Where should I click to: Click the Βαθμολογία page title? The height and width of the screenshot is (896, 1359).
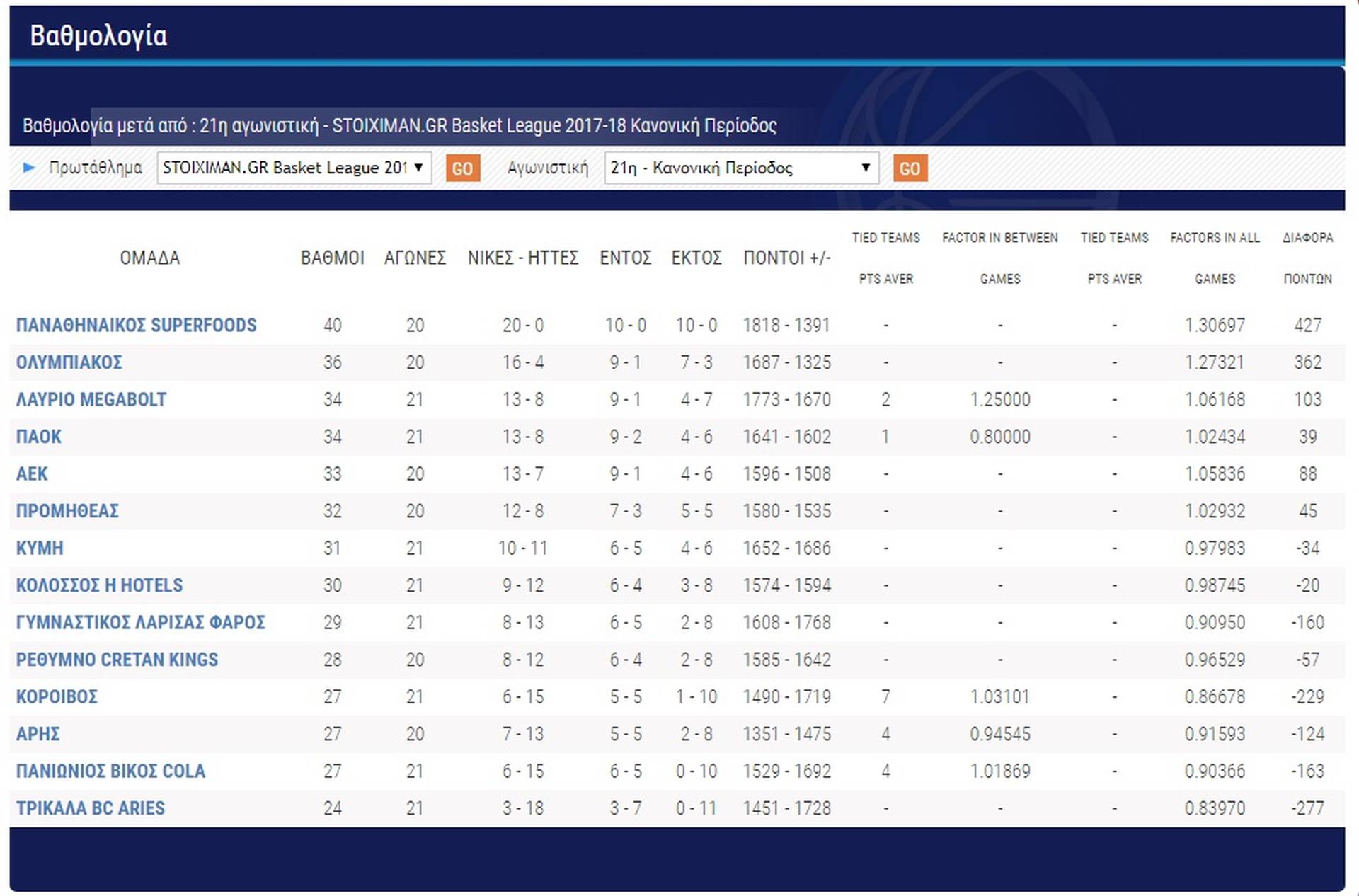pos(98,36)
